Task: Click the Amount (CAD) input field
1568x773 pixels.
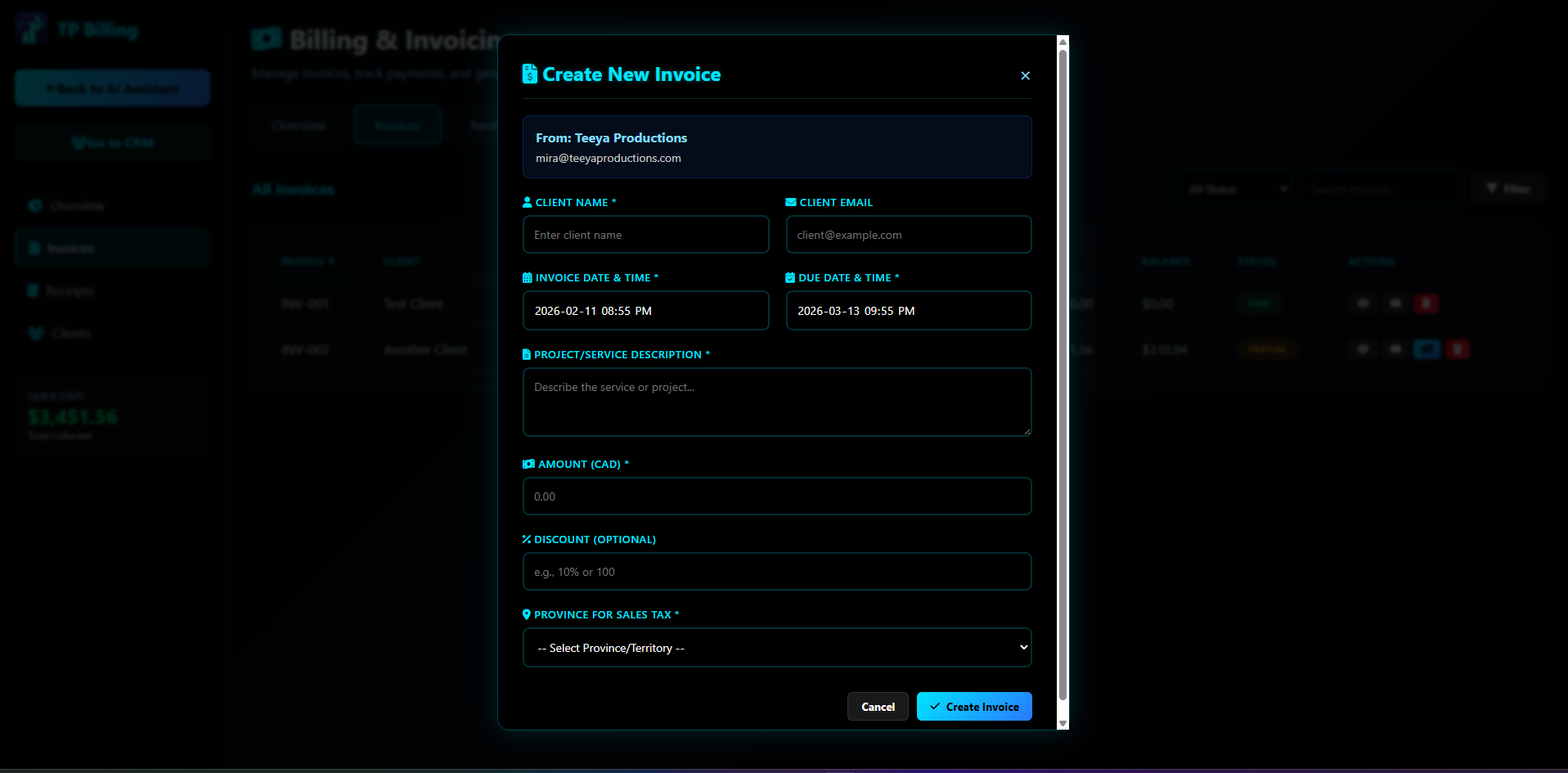Action: (x=776, y=496)
